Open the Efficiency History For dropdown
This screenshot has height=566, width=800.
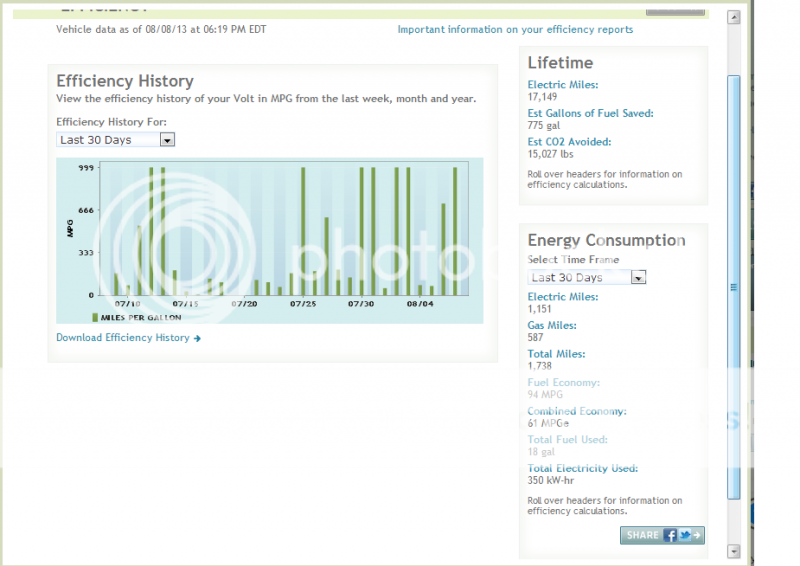pos(115,140)
